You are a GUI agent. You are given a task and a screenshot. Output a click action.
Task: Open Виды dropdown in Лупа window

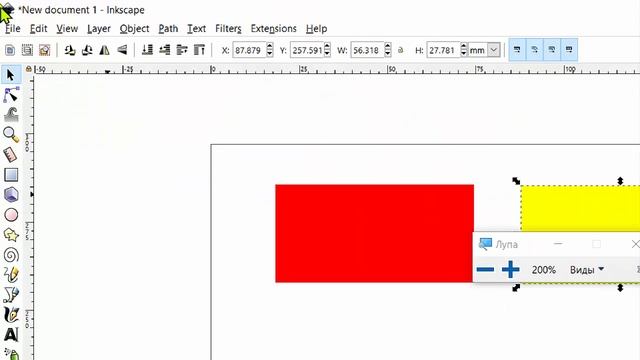pyautogui.click(x=587, y=270)
